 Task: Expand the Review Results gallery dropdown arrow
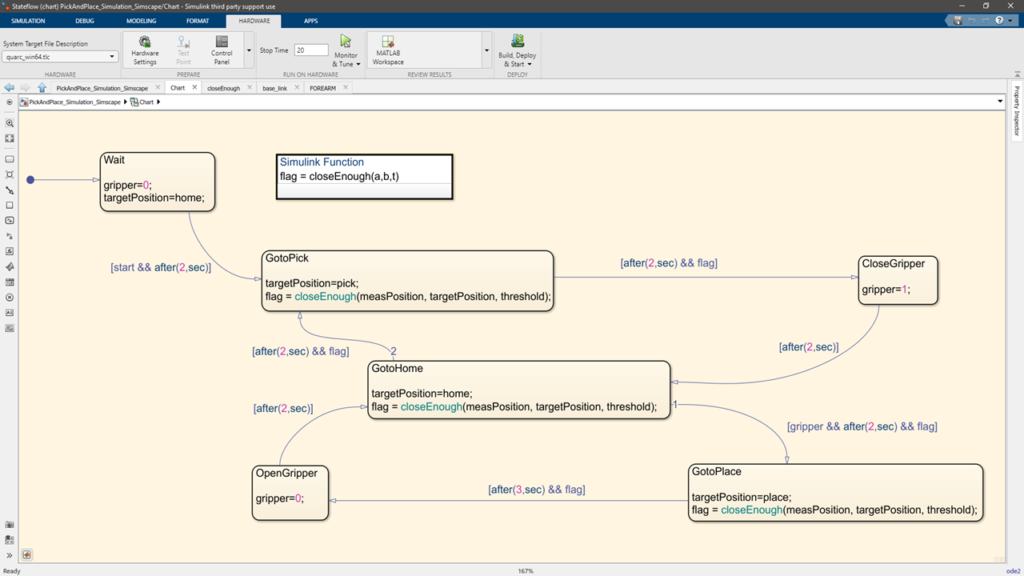(487, 50)
